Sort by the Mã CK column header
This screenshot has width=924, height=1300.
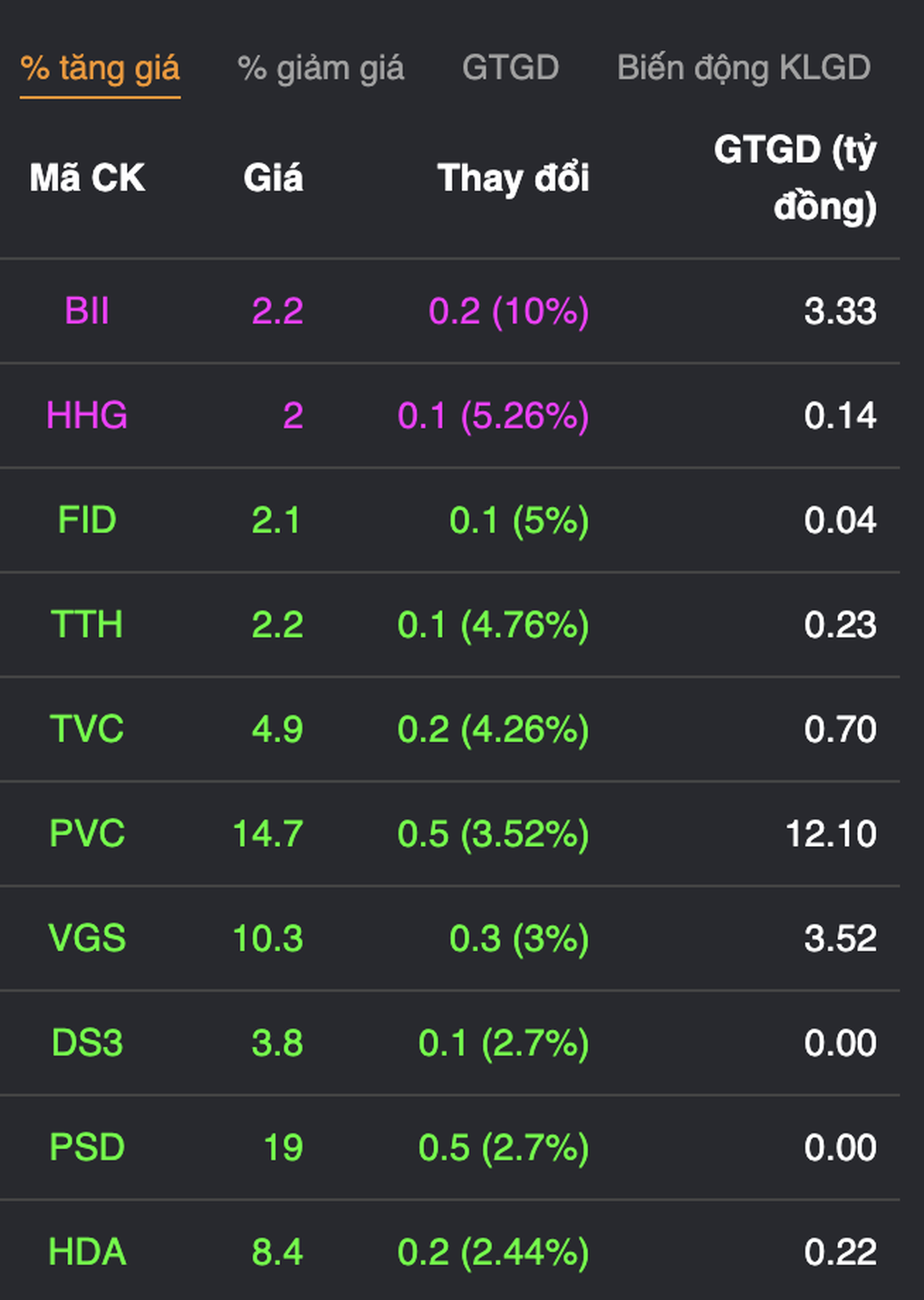click(87, 178)
